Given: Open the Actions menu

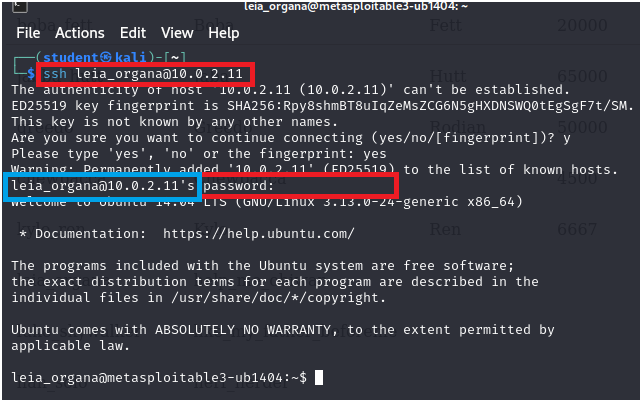Looking at the screenshot, I should (x=80, y=33).
